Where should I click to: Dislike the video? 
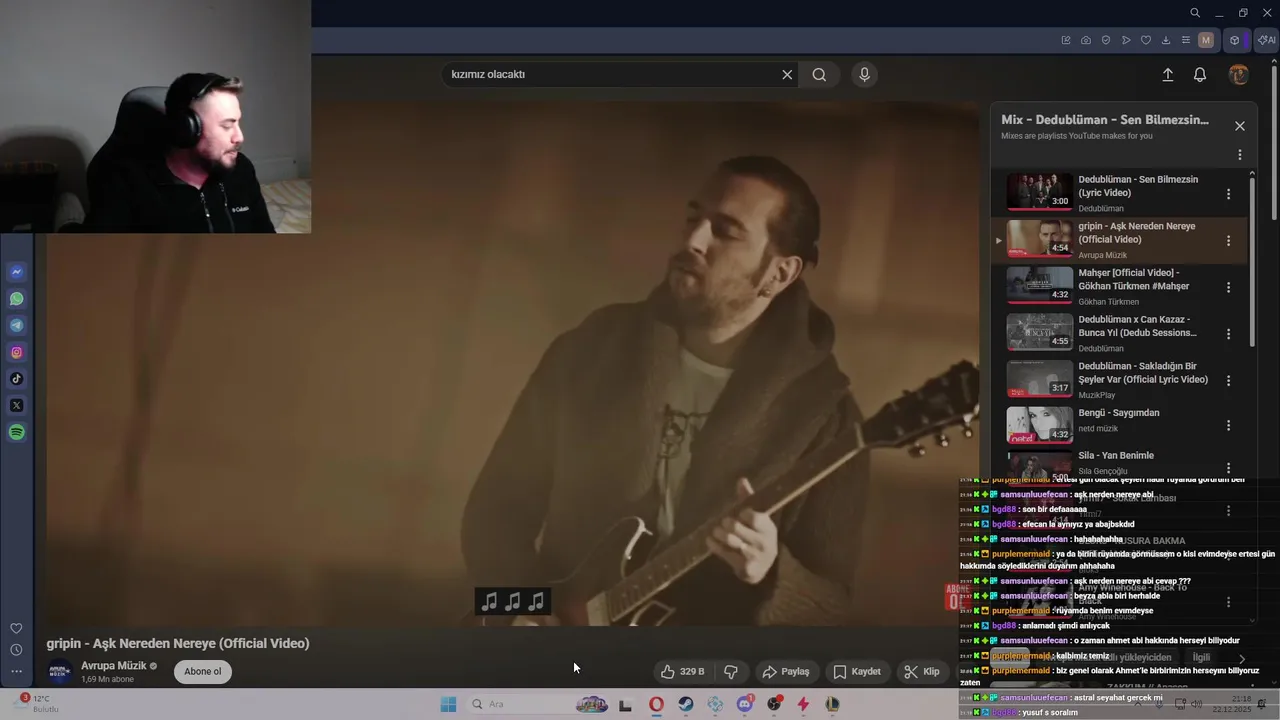[x=731, y=672]
